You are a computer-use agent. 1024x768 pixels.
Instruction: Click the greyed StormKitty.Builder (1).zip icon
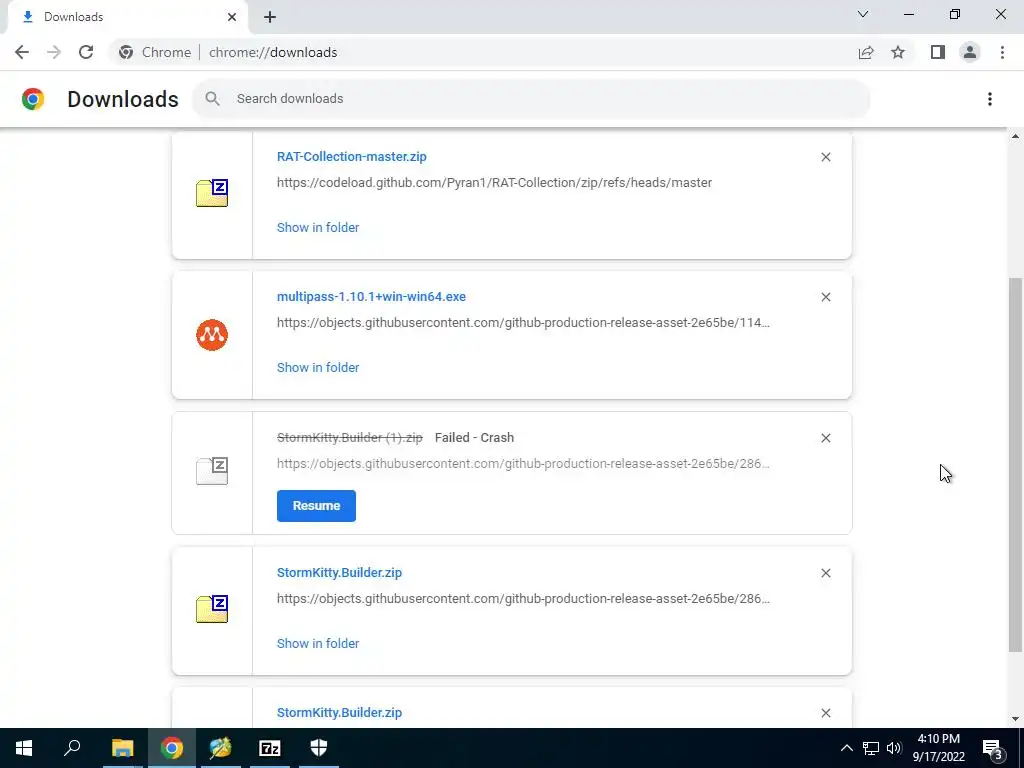click(212, 471)
